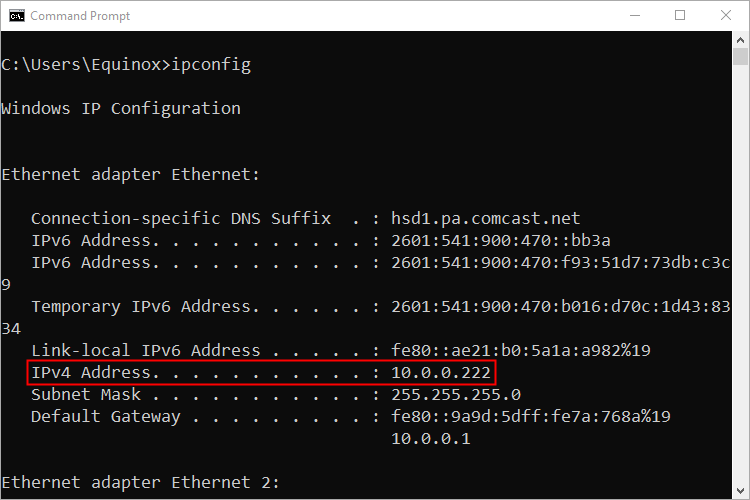Maximize the Command Prompt window
Viewport: 750px width, 500px height.
pos(680,16)
